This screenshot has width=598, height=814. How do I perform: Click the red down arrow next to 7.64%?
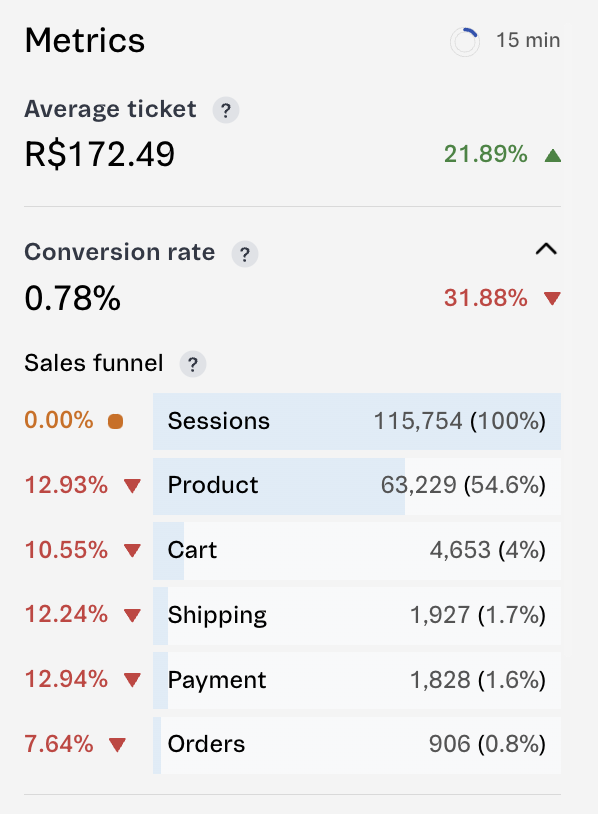[117, 745]
